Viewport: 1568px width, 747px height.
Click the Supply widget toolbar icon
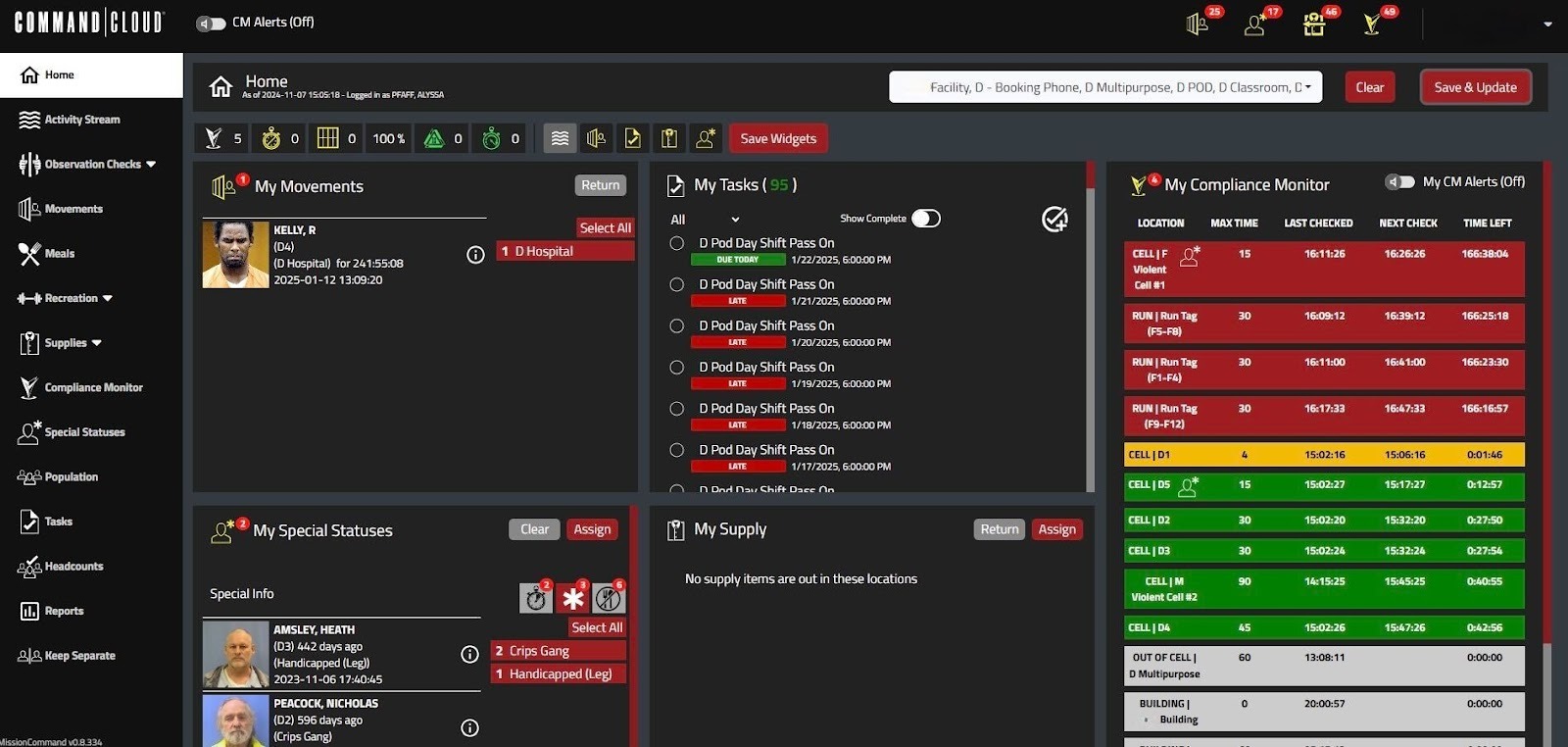(x=669, y=139)
